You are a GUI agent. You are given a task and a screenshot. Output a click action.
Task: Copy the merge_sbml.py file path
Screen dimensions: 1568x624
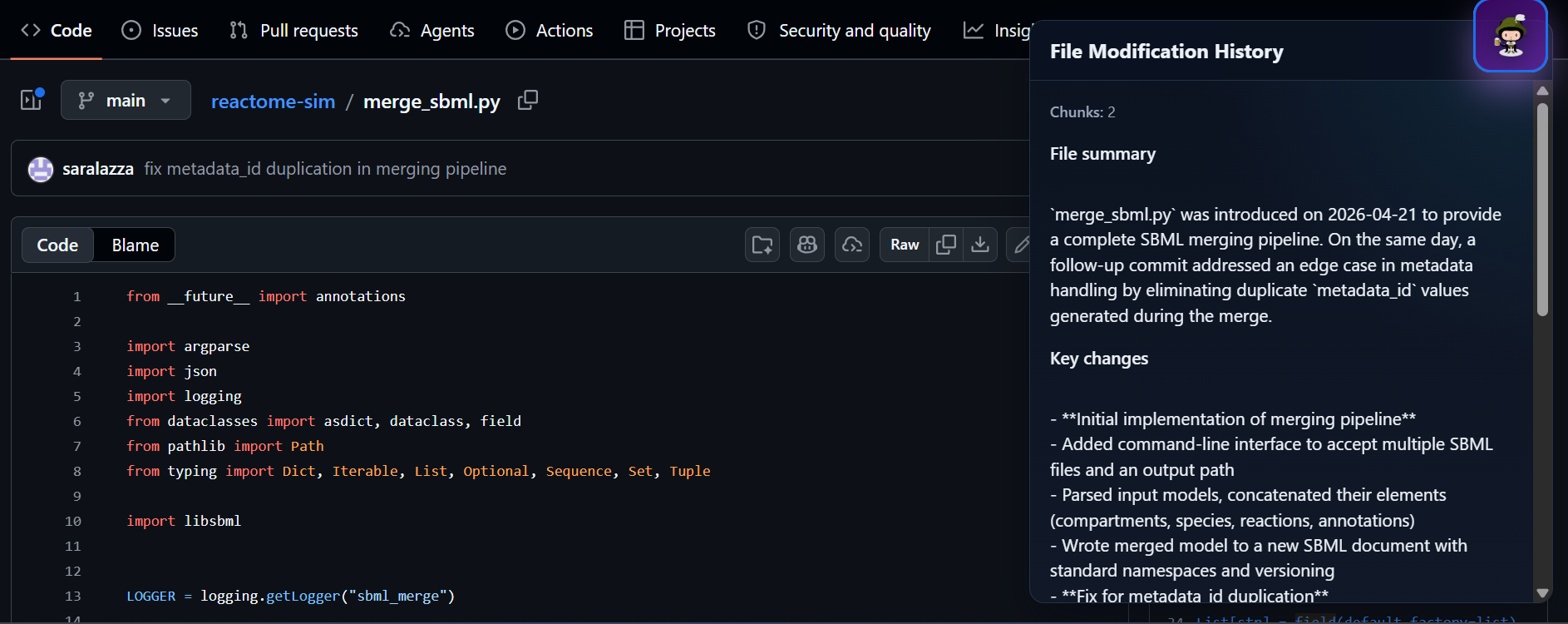tap(528, 101)
